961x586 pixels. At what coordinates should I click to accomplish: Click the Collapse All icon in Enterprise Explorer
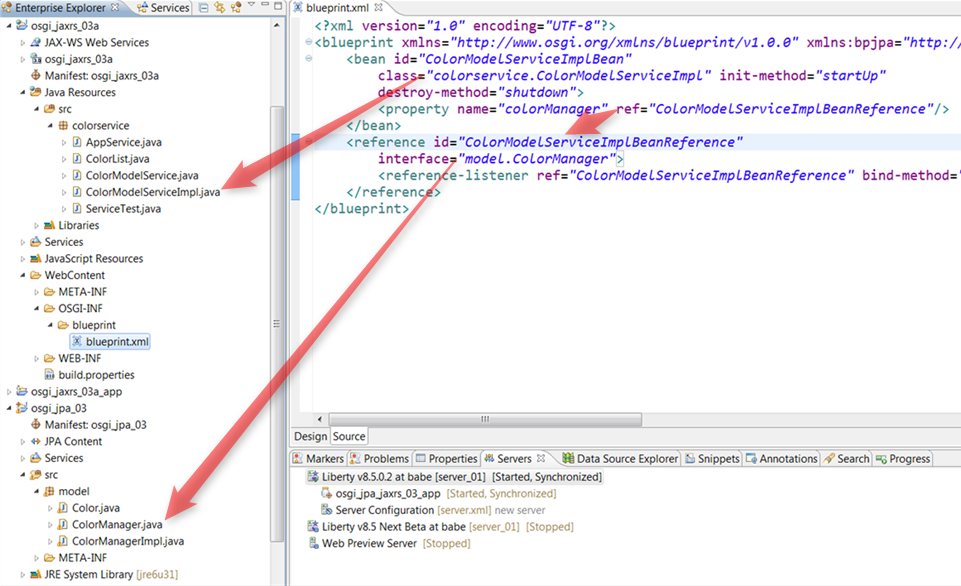click(203, 8)
